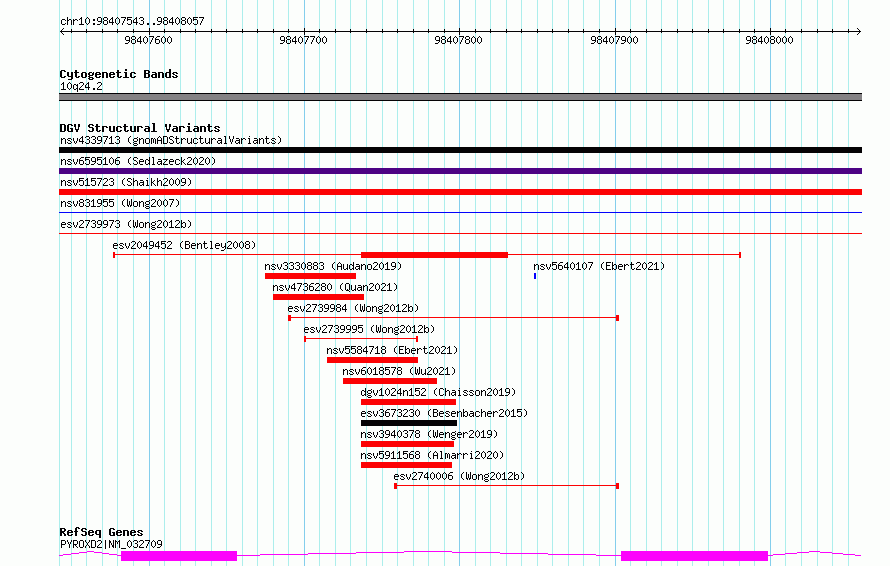Click small blue nsv5640107 marker

[x=535, y=276]
